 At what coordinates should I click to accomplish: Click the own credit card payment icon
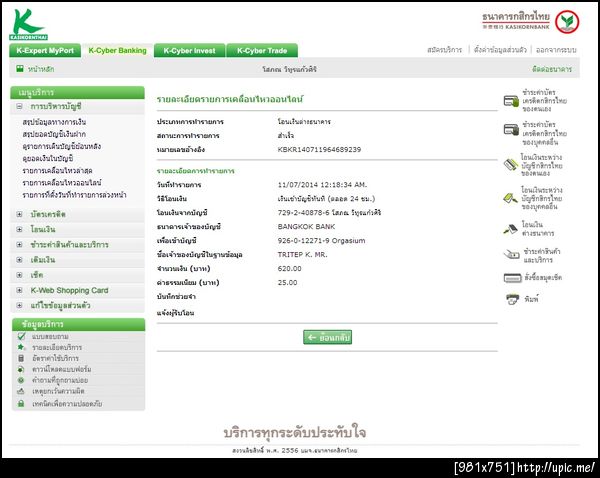[x=511, y=101]
